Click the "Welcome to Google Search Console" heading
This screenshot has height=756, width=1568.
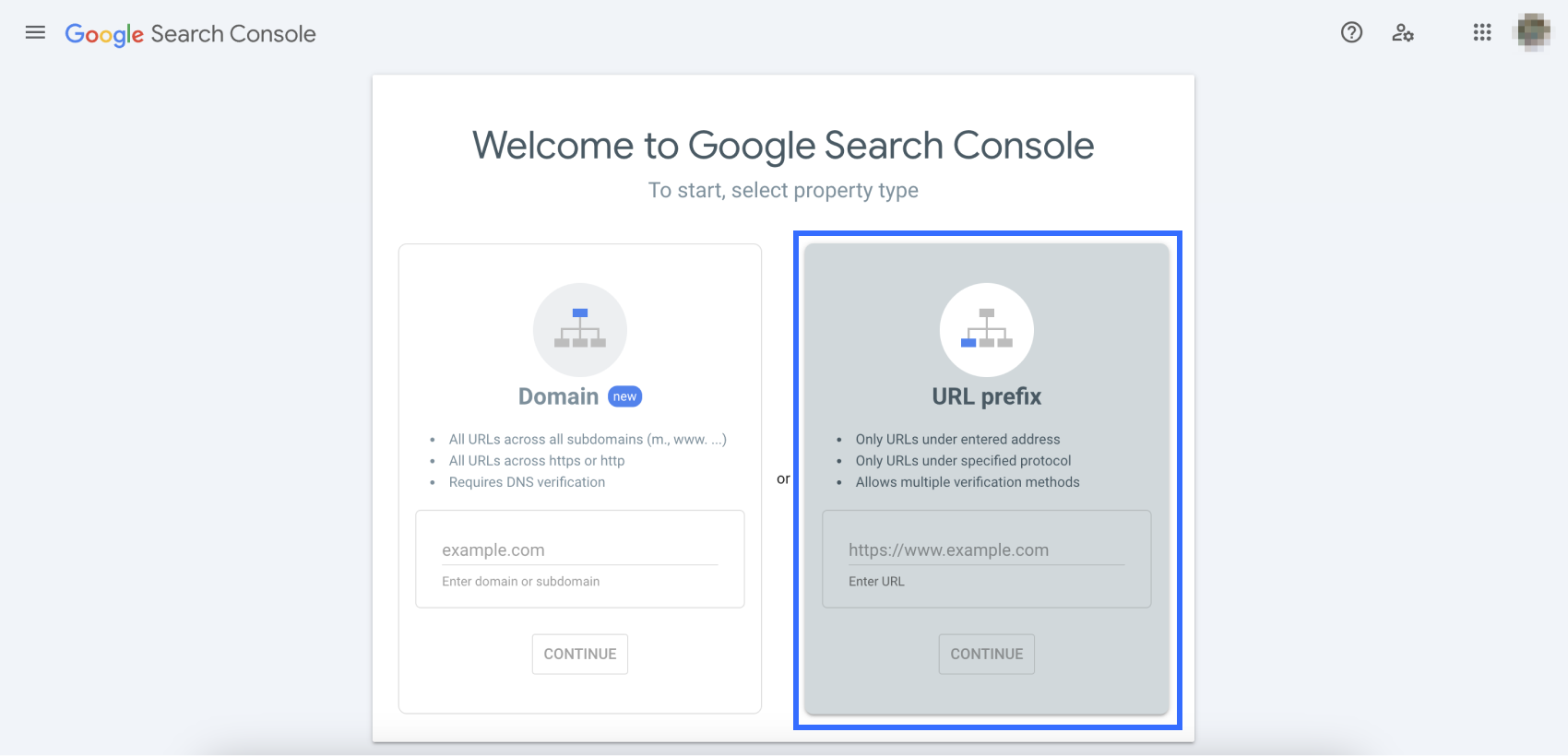[783, 146]
